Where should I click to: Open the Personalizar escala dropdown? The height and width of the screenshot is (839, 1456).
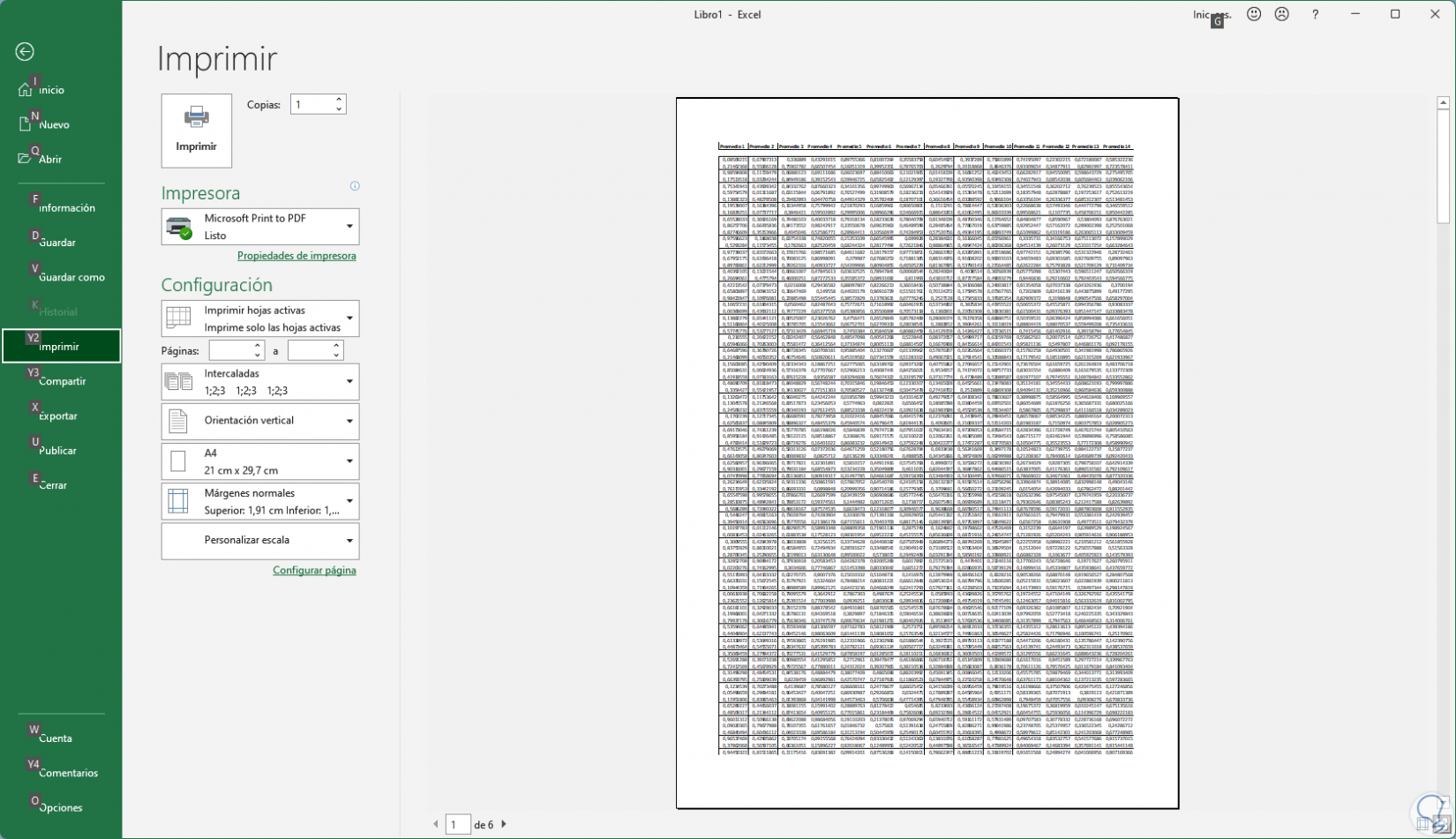(x=260, y=541)
